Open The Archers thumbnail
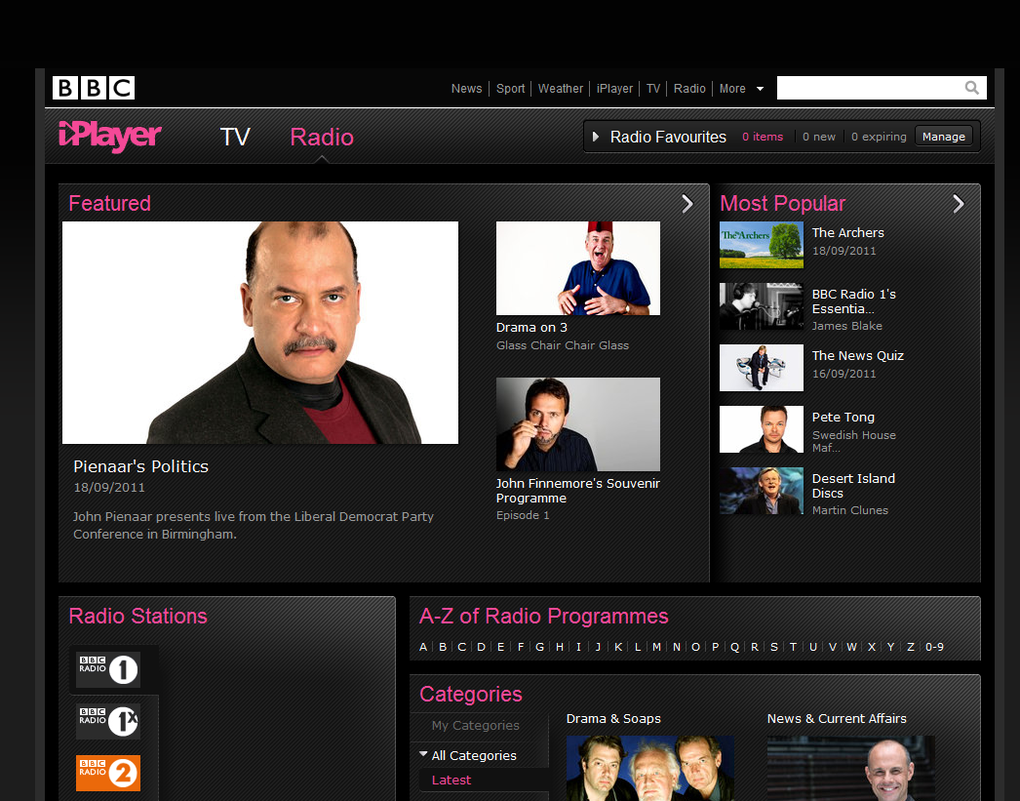1020x801 pixels. click(x=761, y=245)
